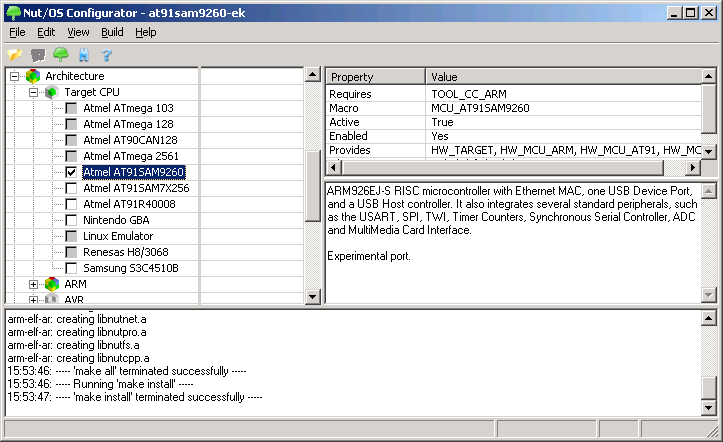Click the description text starting ARM926EJ-S
723x442 pixels.
click(x=512, y=210)
